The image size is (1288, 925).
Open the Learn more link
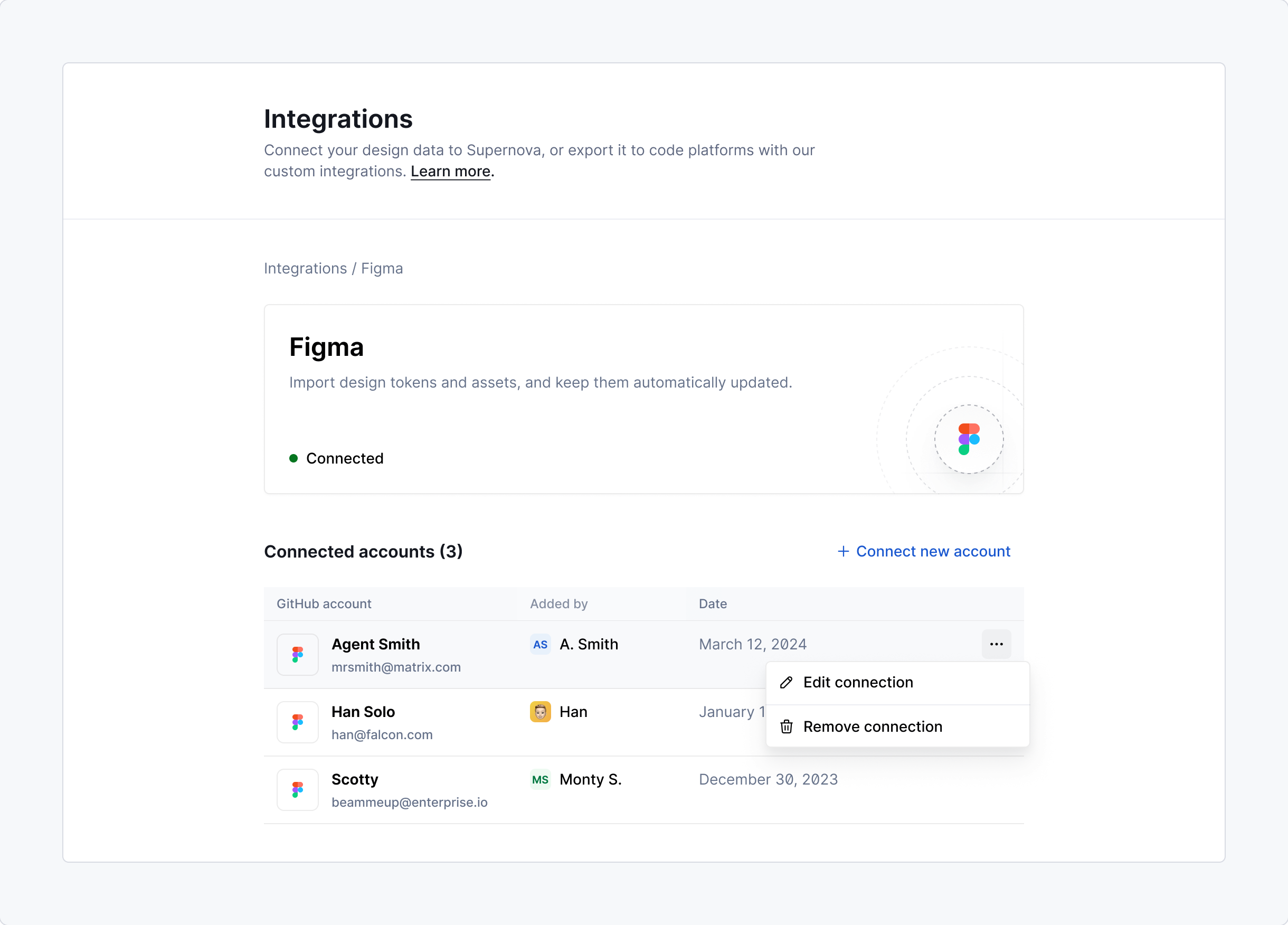tap(450, 172)
